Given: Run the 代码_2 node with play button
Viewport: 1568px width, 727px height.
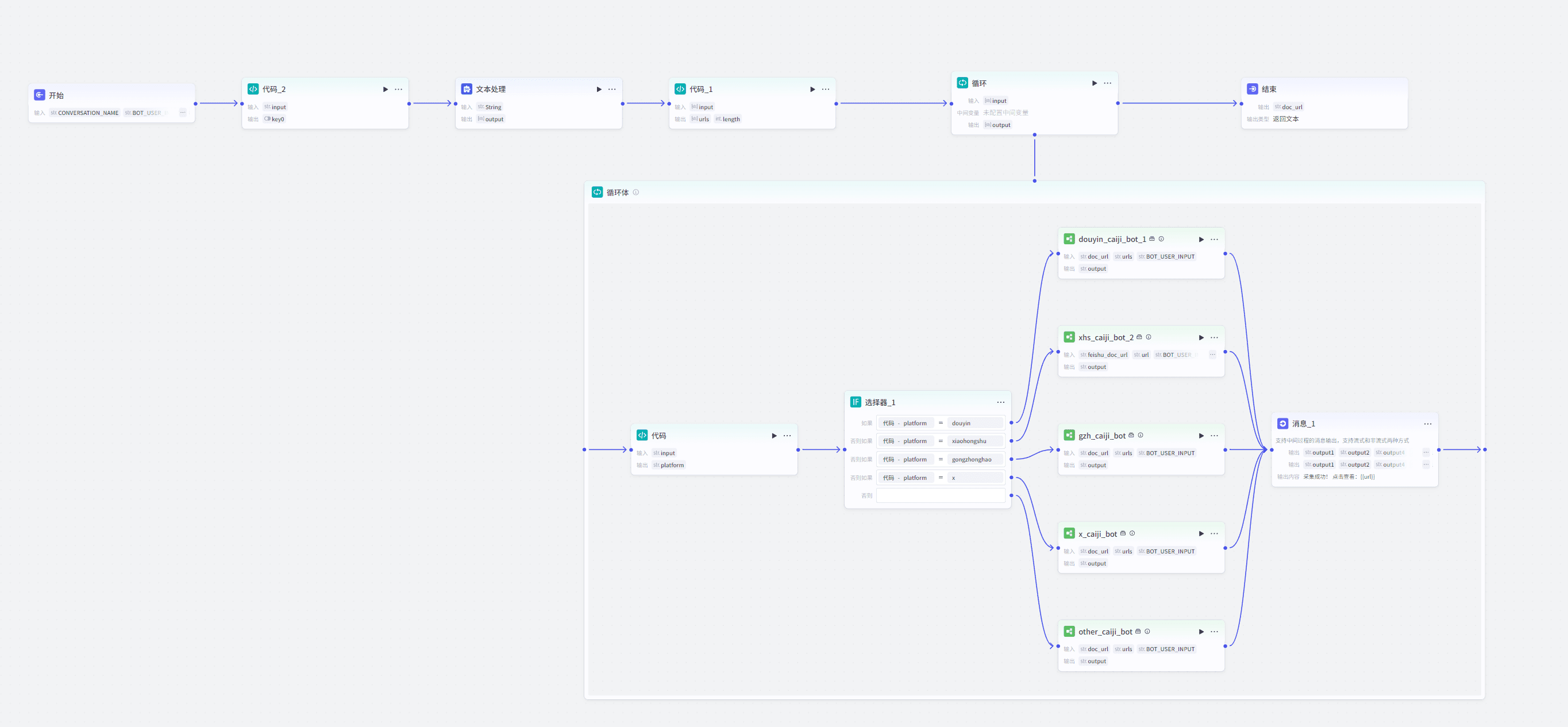Looking at the screenshot, I should 386,90.
